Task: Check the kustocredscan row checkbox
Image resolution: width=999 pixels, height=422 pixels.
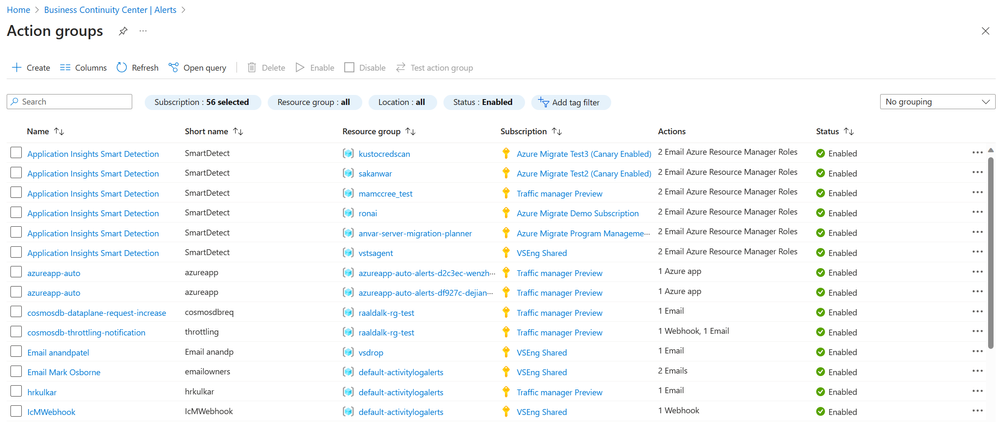Action: point(16,153)
